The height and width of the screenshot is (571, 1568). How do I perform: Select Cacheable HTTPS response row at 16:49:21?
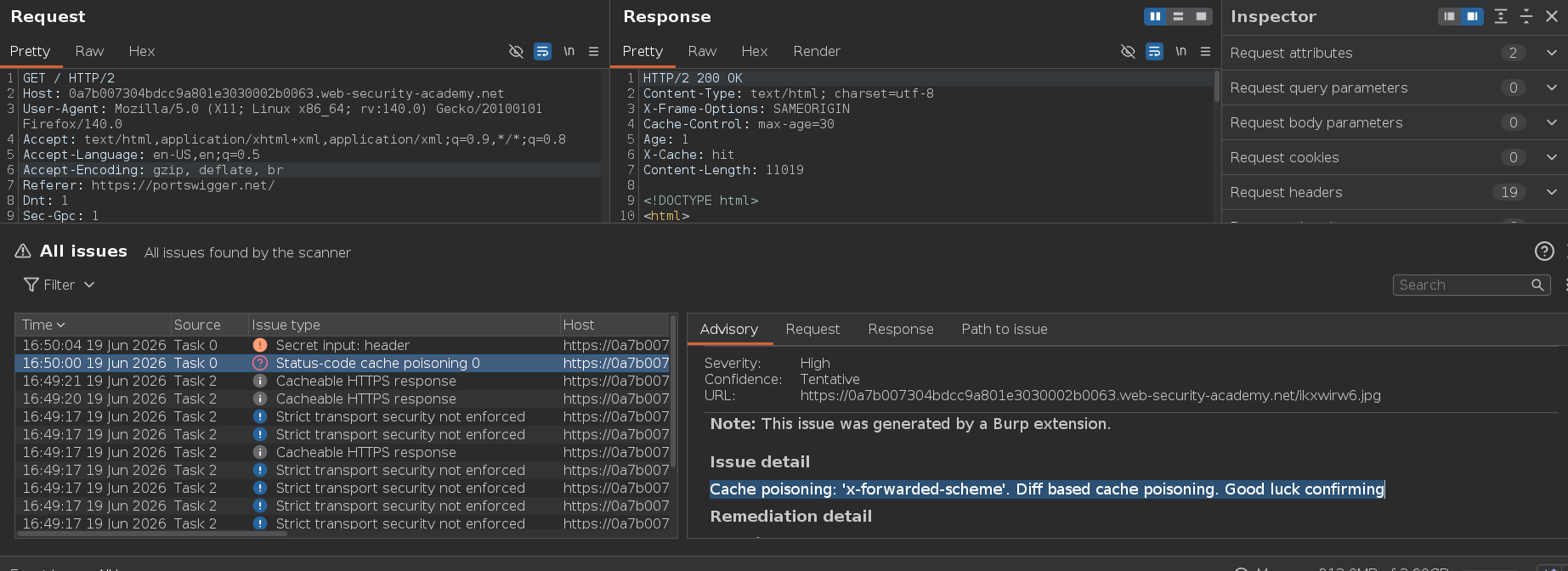(342, 381)
